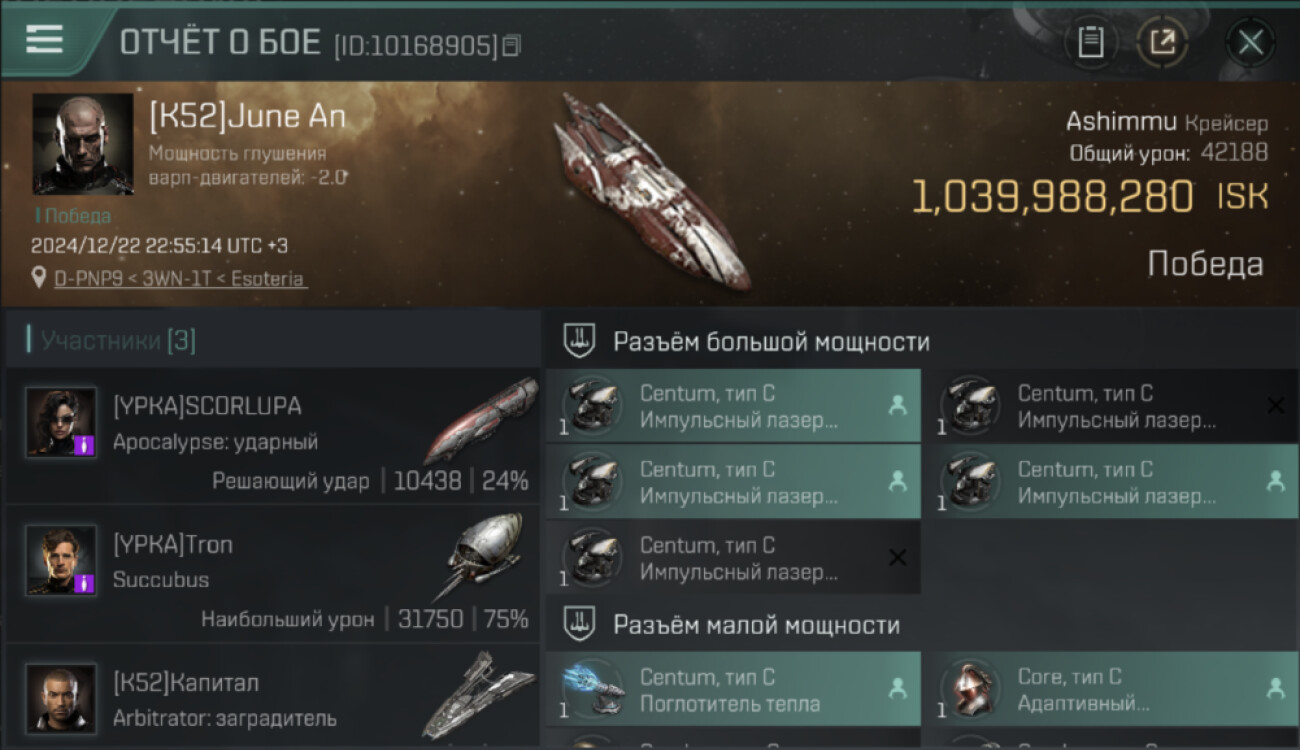Copy the battle report ID icon

tap(511, 45)
